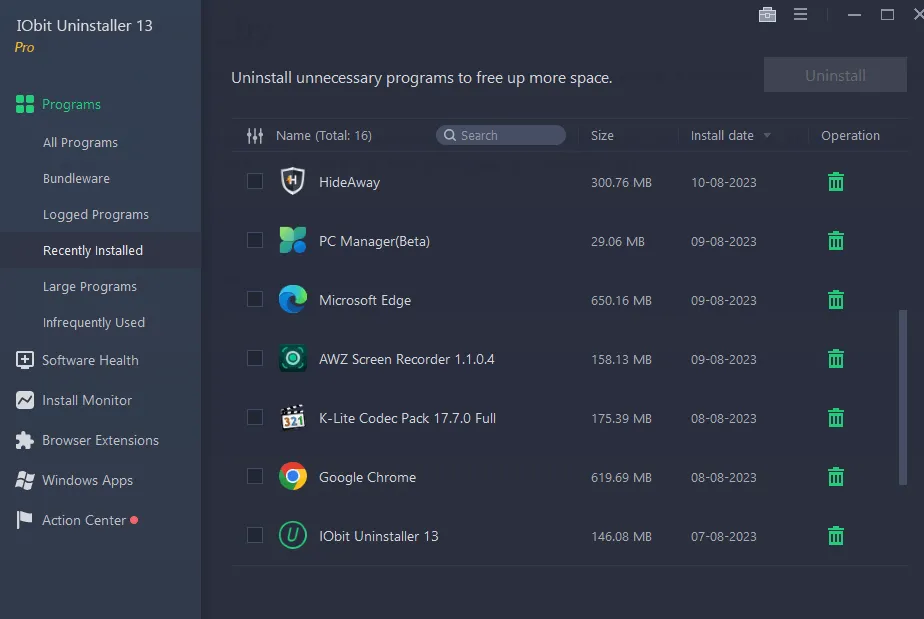Check the checkbox for K-Lite Codec Pack
Viewport: 924px width, 619px height.
coord(254,418)
